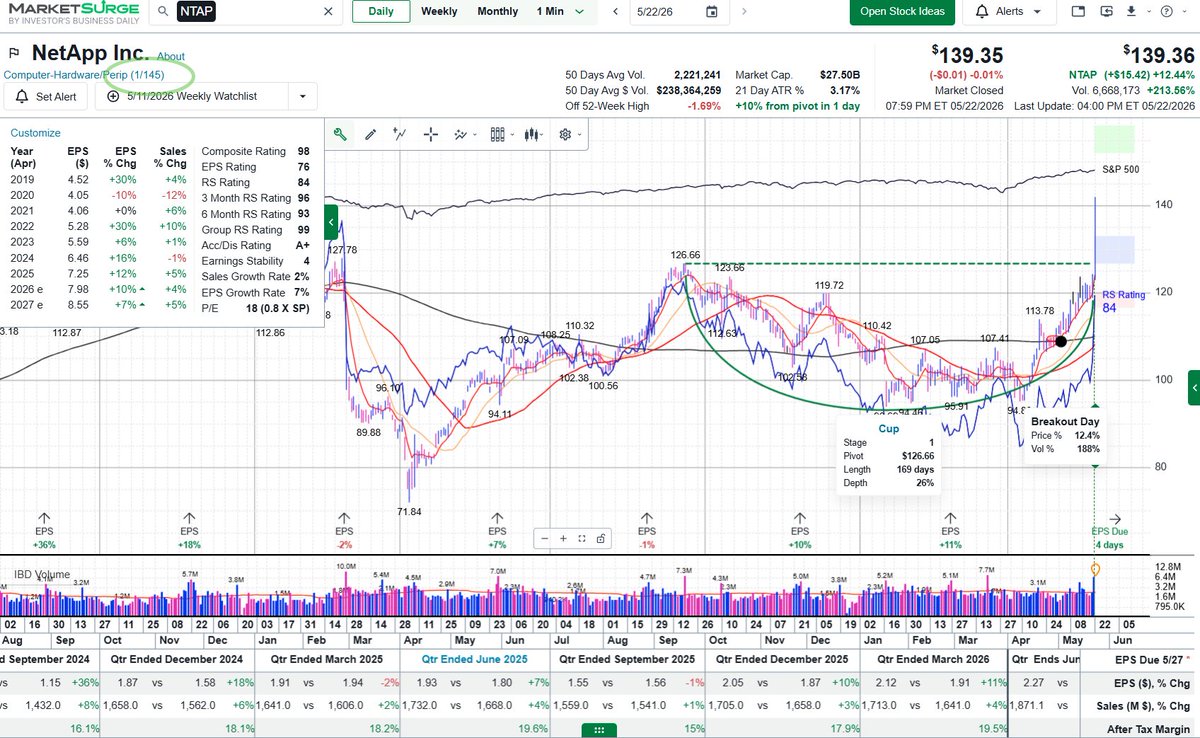Image resolution: width=1200 pixels, height=738 pixels.
Task: Clear the NTAP search with the X
Action: pos(329,11)
